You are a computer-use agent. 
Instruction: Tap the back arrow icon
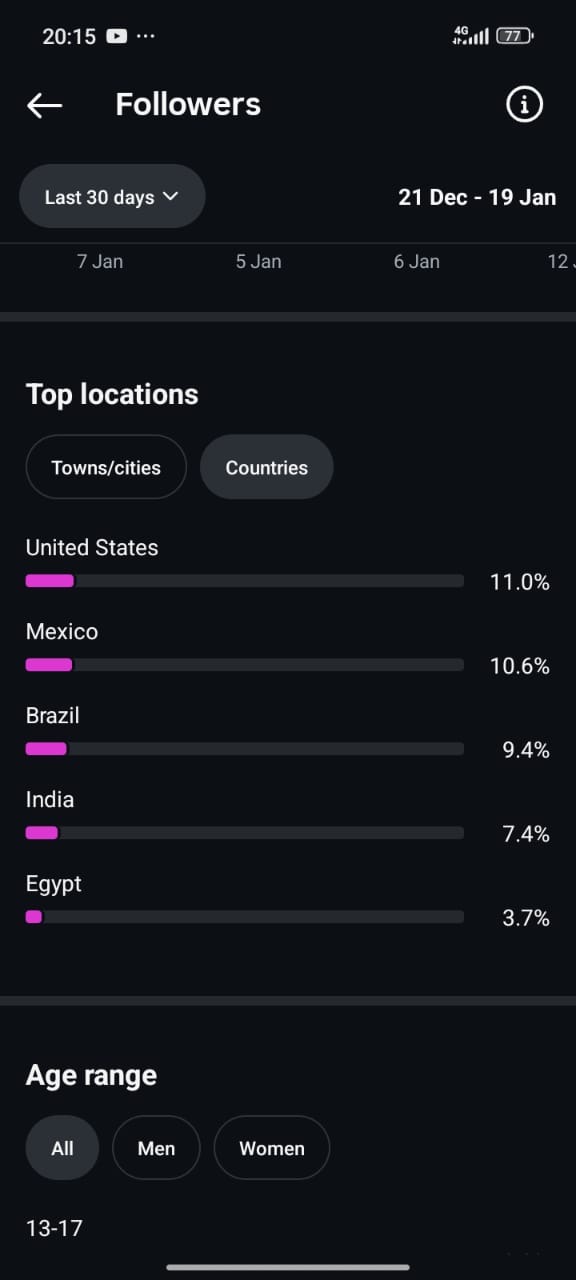click(x=45, y=105)
